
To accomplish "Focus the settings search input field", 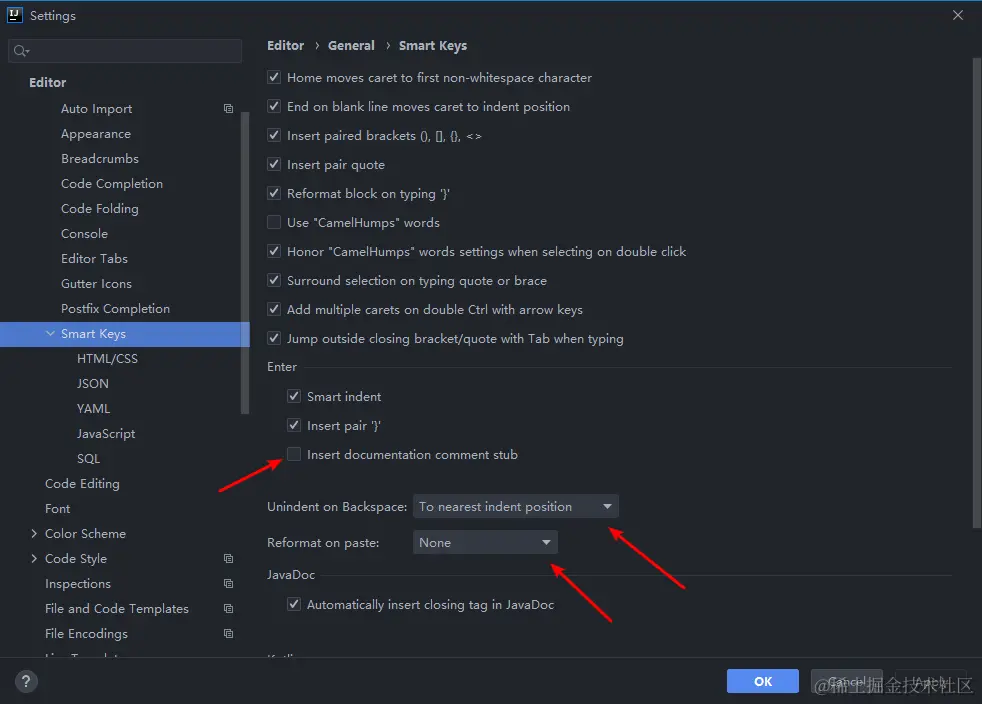I will coord(125,51).
